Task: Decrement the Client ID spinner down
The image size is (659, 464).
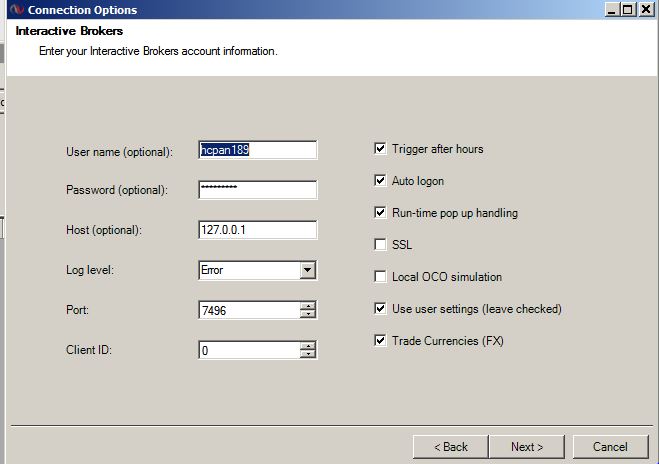Action: click(x=308, y=354)
